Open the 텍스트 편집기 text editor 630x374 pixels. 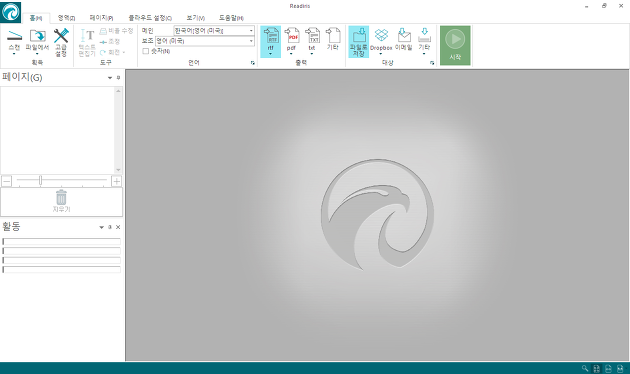coord(87,42)
